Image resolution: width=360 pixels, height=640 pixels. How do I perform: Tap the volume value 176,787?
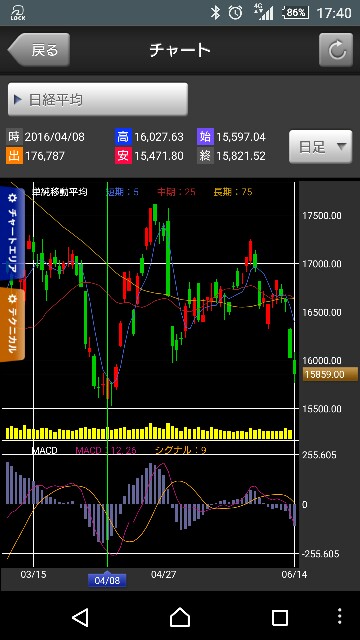[45, 156]
